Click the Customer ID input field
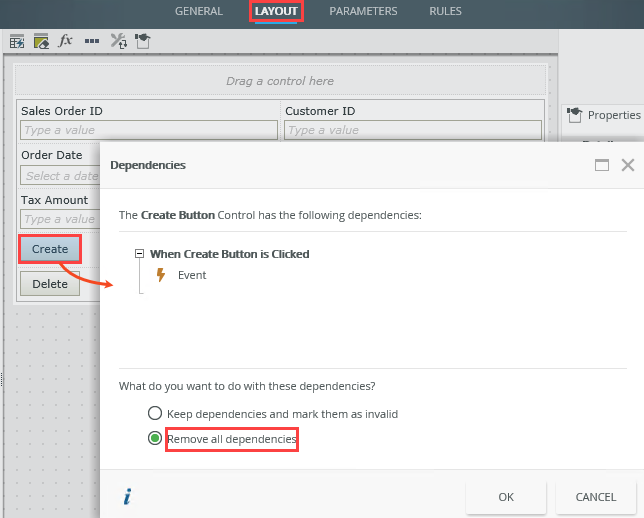 pos(413,130)
